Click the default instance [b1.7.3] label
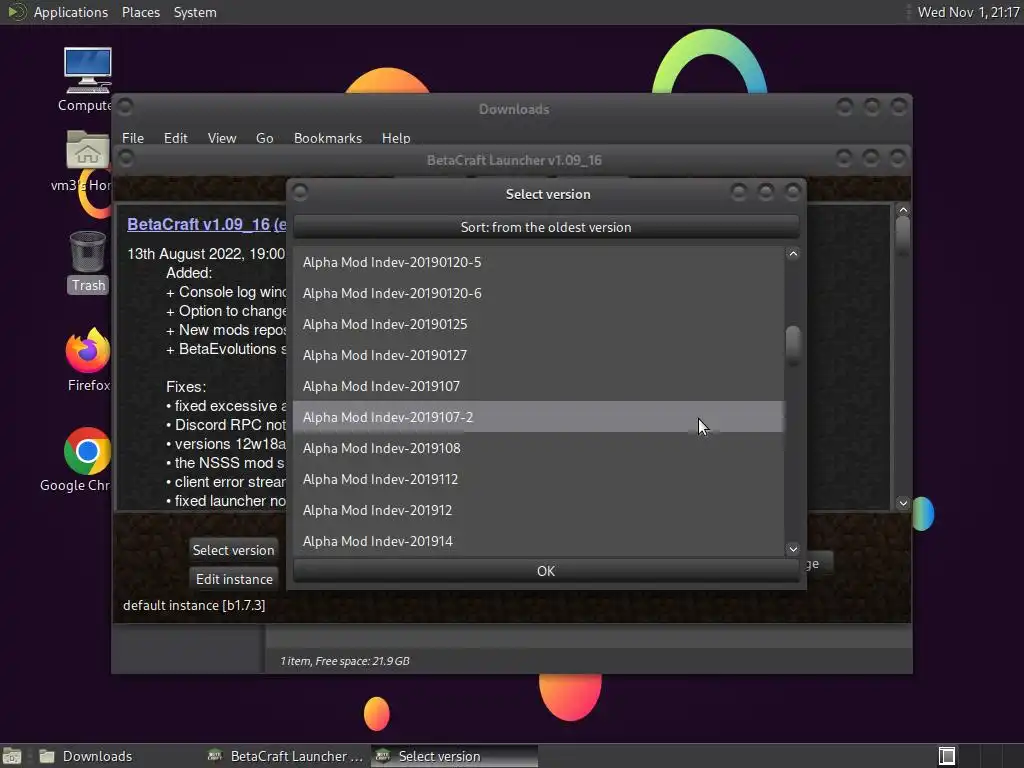 [x=194, y=605]
